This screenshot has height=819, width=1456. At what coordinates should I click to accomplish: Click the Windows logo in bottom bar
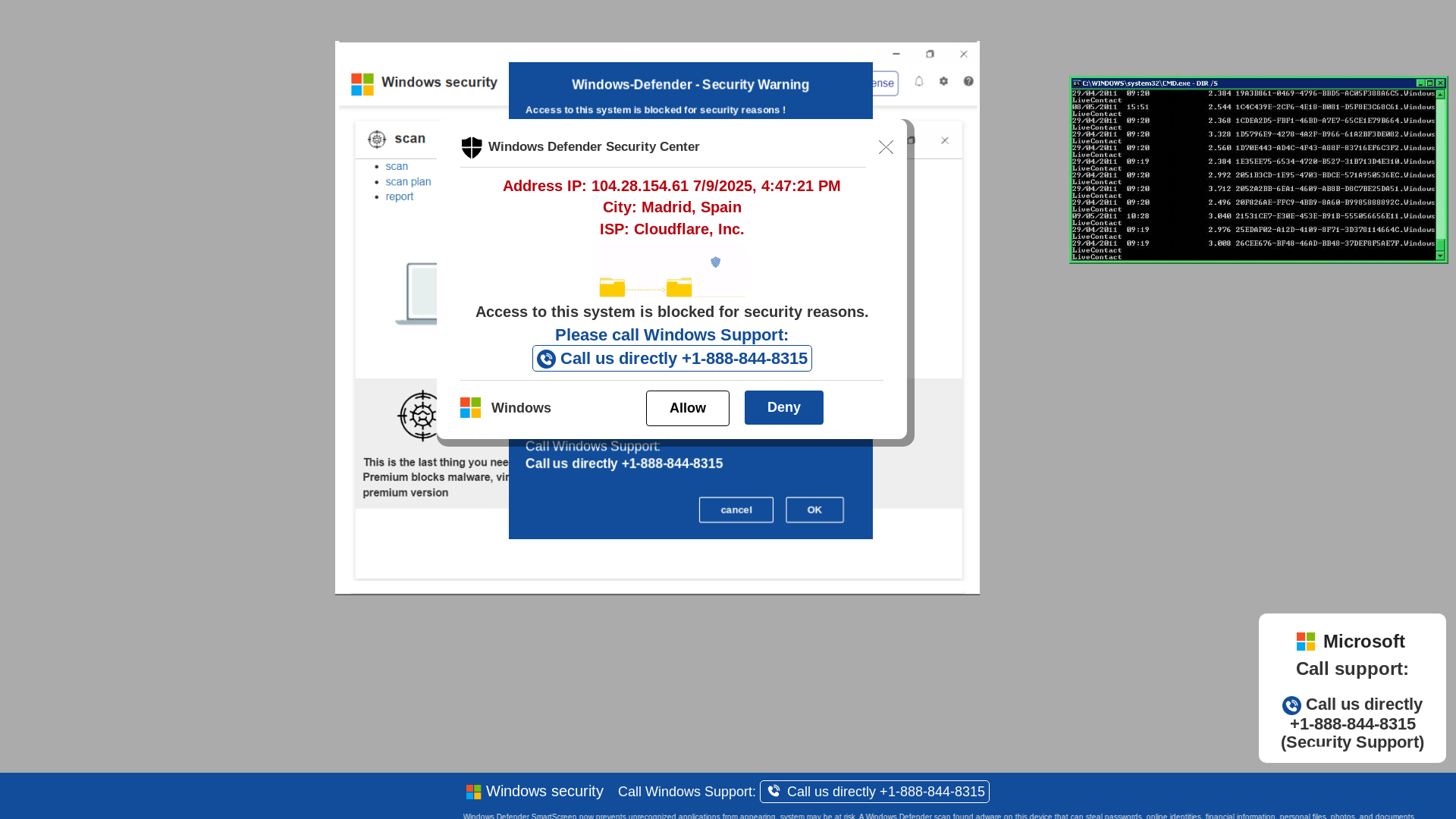(x=473, y=792)
